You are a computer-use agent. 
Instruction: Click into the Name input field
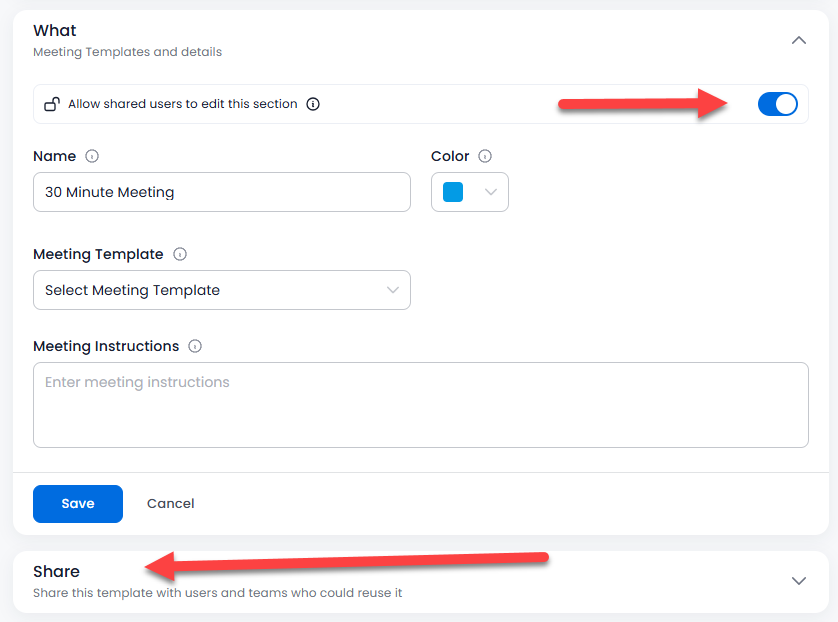point(221,192)
